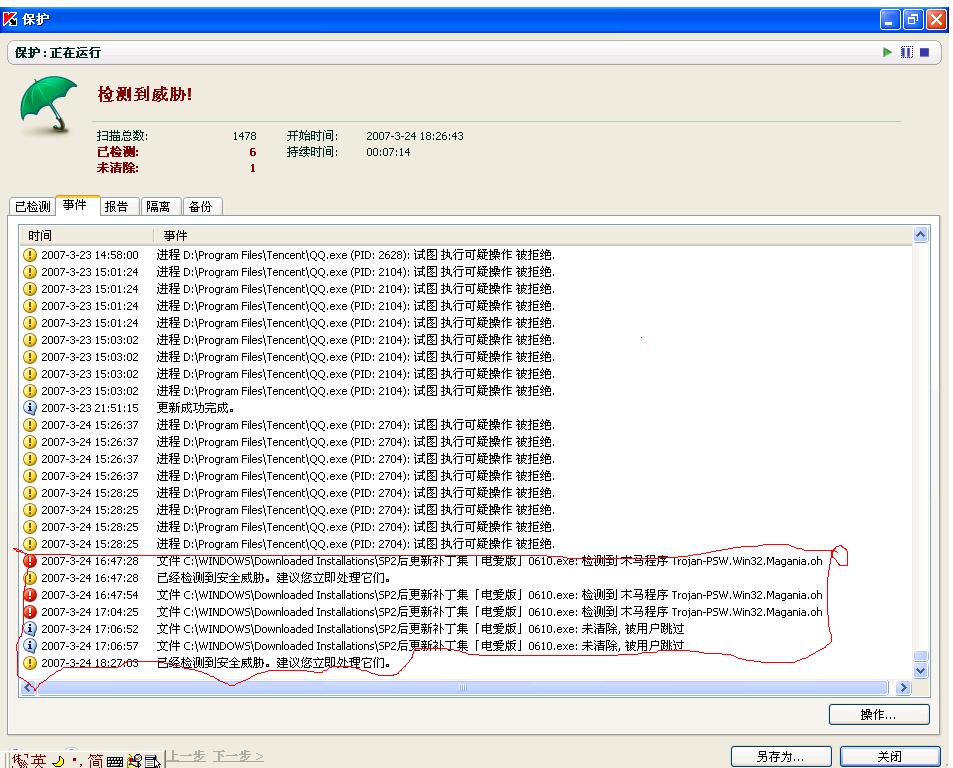Click the warning icon of the 14:58:00 event
953x768 pixels.
pos(30,255)
